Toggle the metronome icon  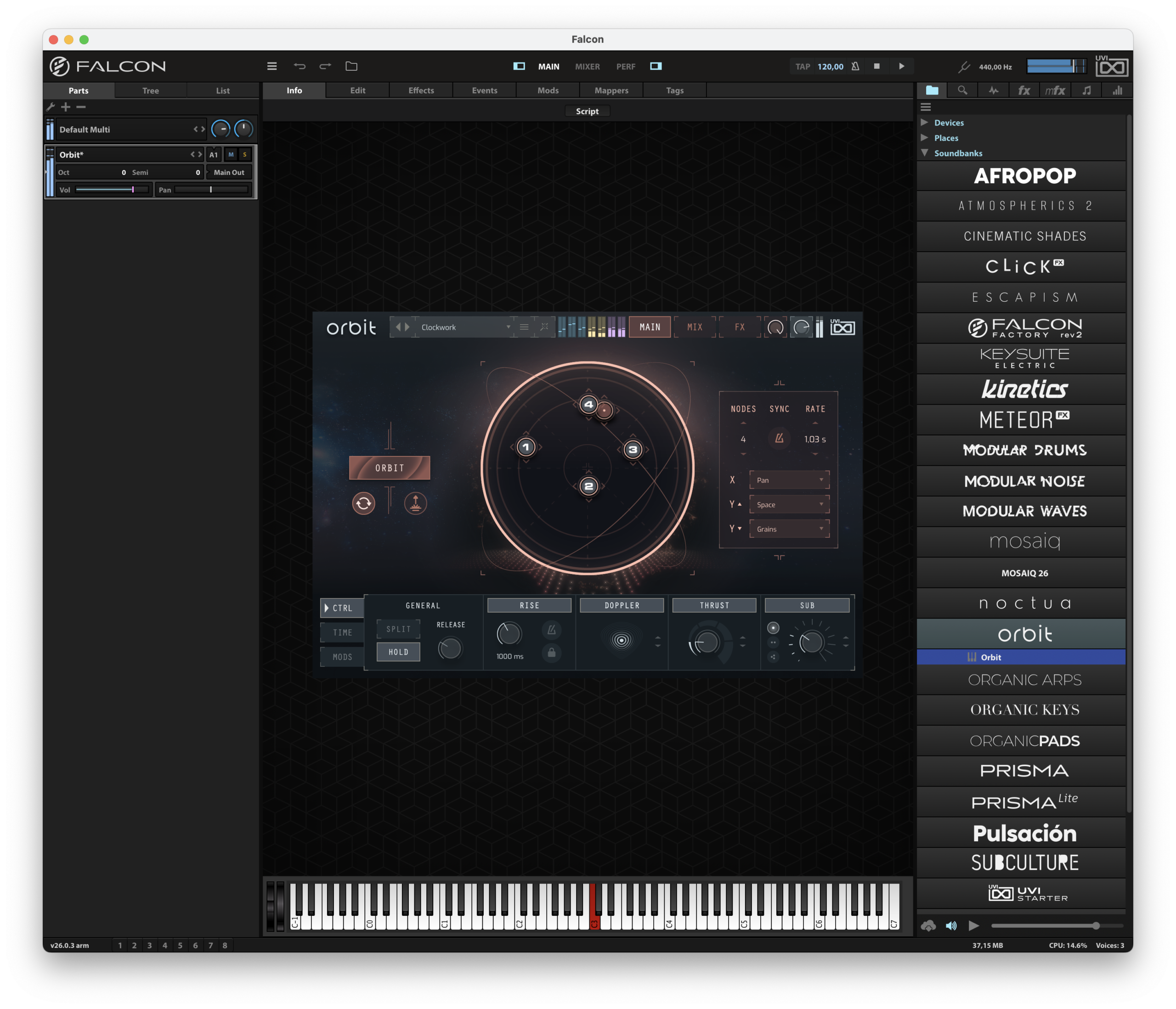tap(855, 67)
